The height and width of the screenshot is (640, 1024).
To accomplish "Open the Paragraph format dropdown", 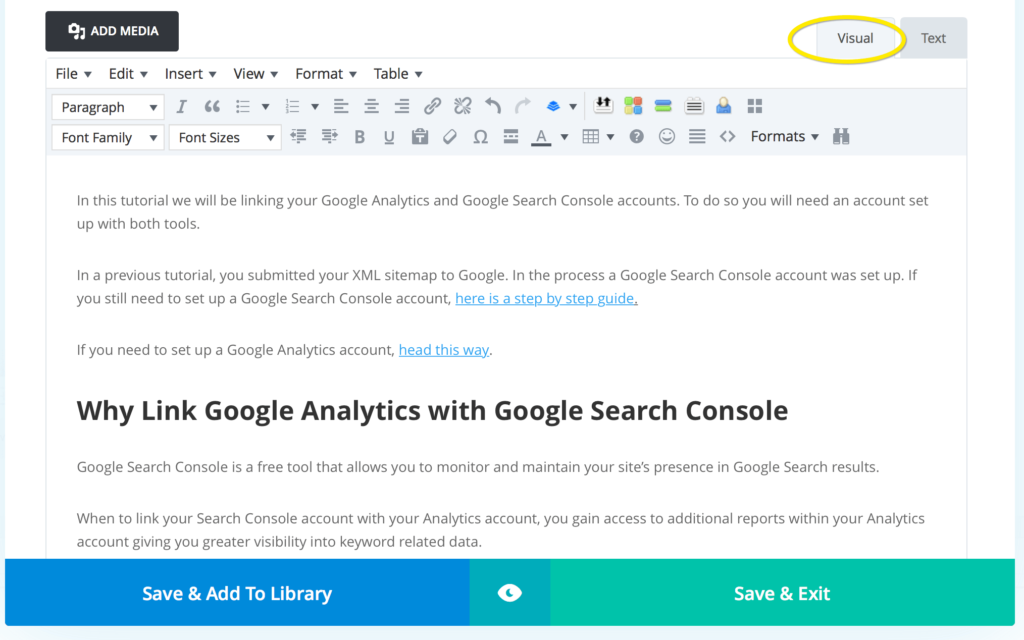I will point(108,107).
